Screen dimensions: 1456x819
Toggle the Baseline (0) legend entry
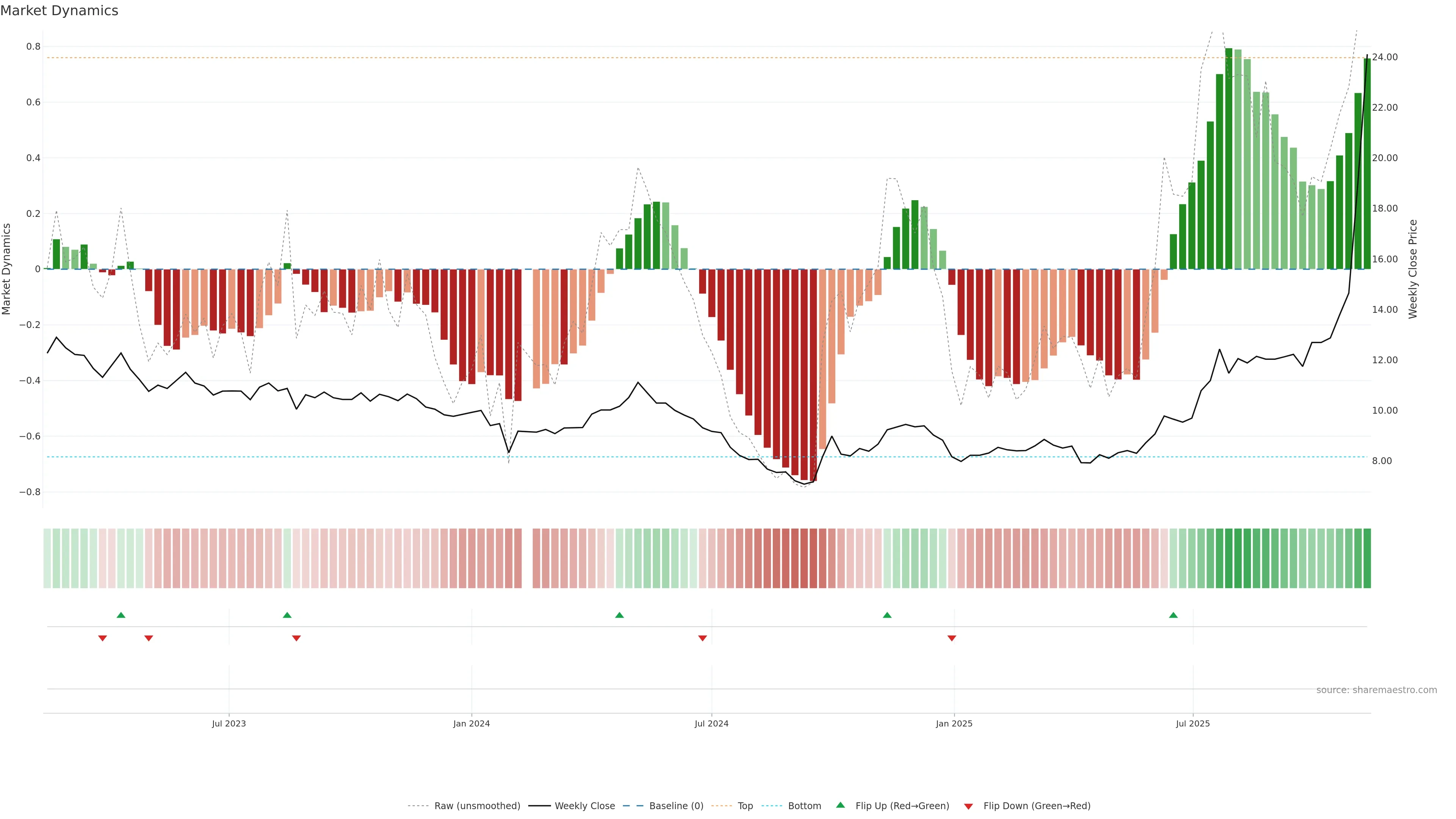pyautogui.click(x=676, y=806)
